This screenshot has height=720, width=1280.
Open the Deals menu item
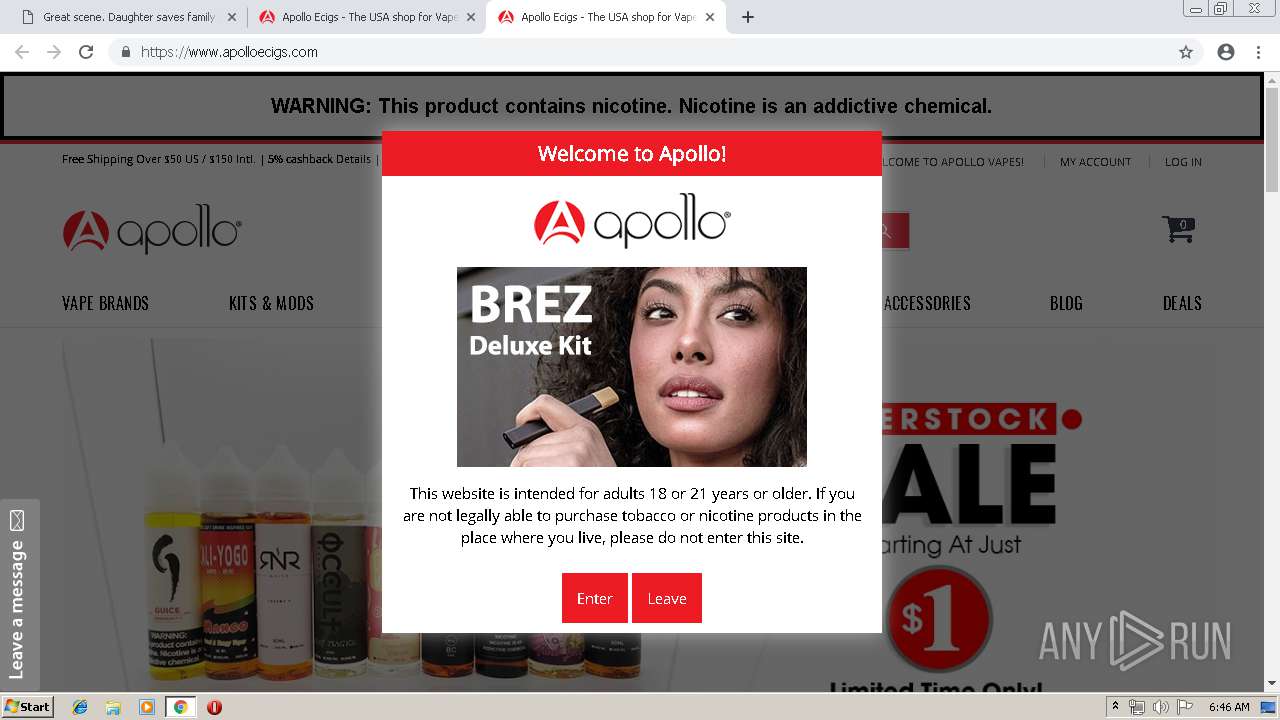coord(1182,303)
